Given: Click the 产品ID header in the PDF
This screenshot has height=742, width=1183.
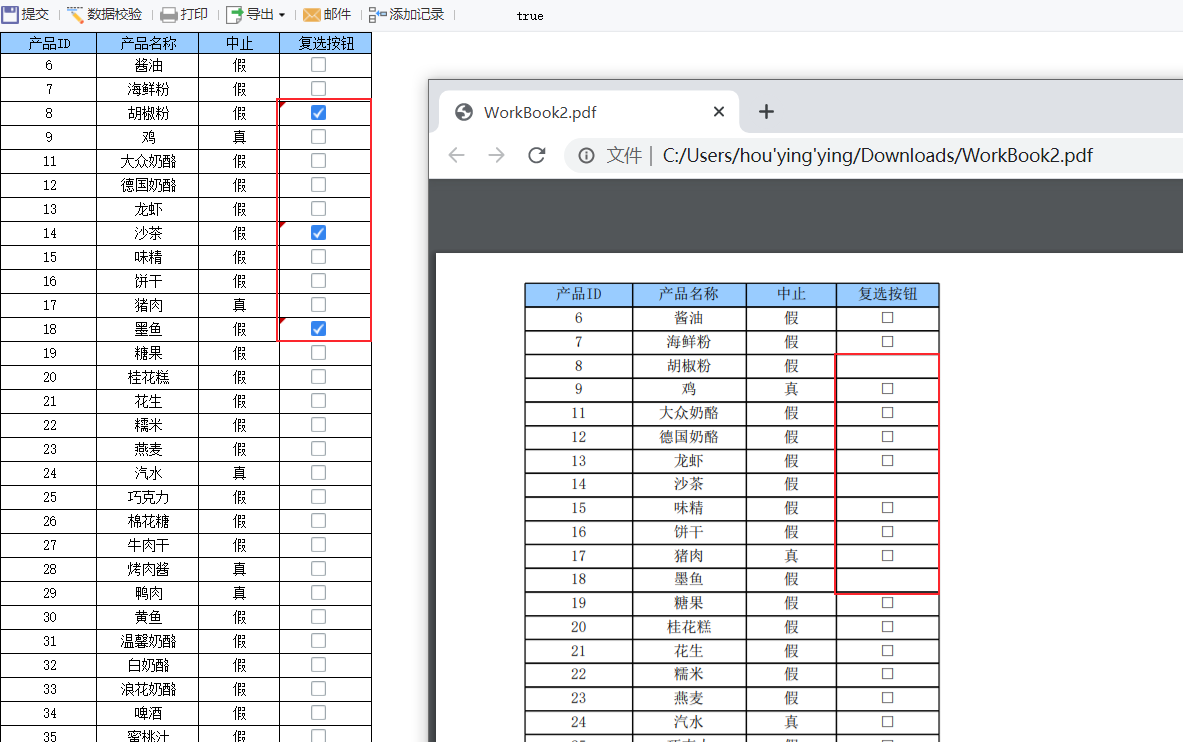Looking at the screenshot, I should [579, 294].
